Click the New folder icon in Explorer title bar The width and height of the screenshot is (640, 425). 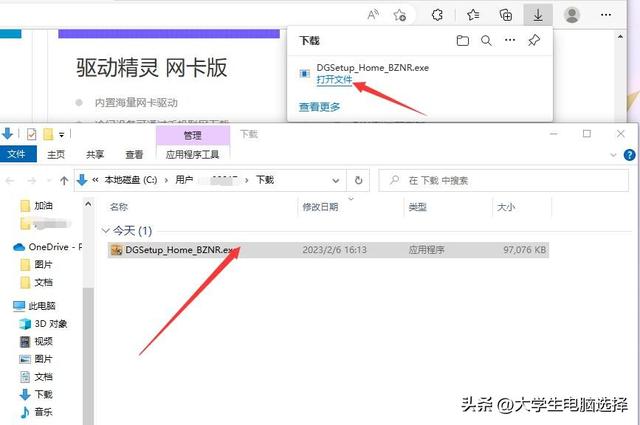pos(48,134)
